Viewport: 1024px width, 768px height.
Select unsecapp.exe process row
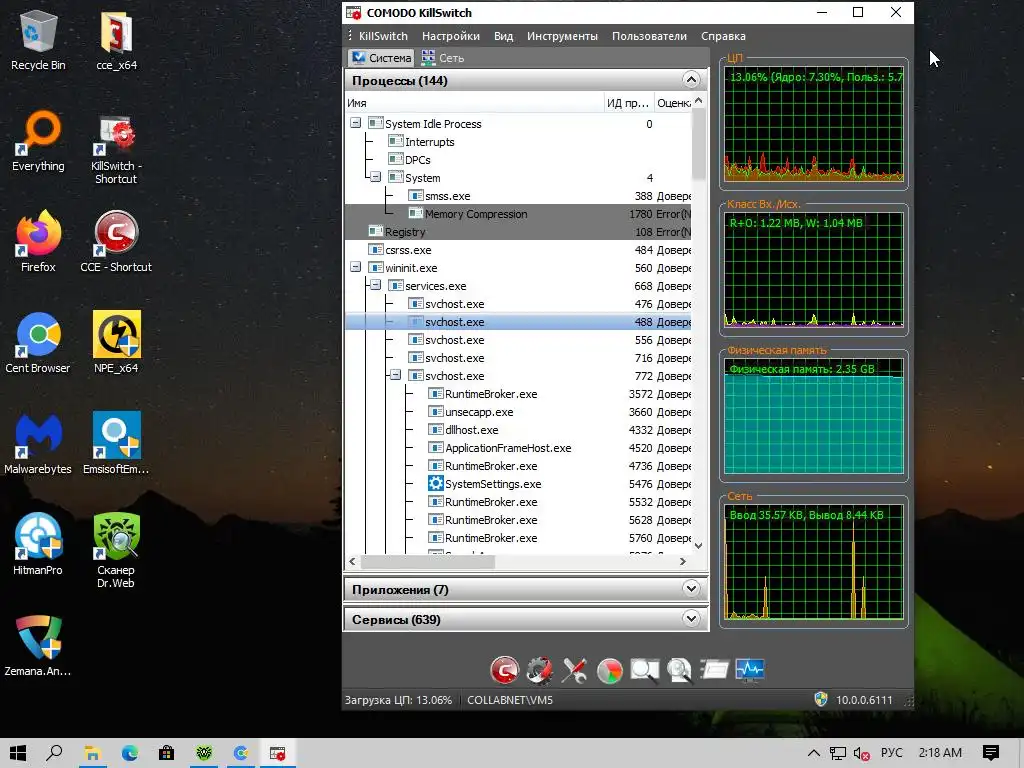(x=518, y=411)
